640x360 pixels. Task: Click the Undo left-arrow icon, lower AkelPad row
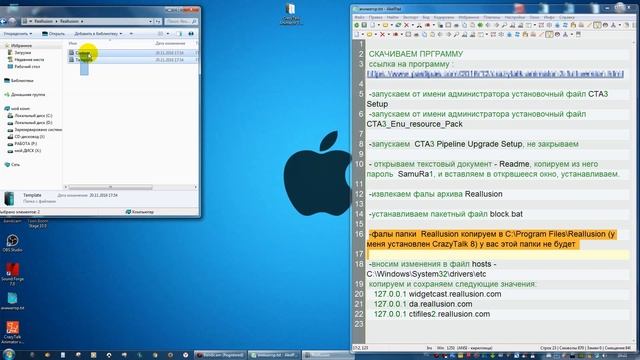(440, 34)
